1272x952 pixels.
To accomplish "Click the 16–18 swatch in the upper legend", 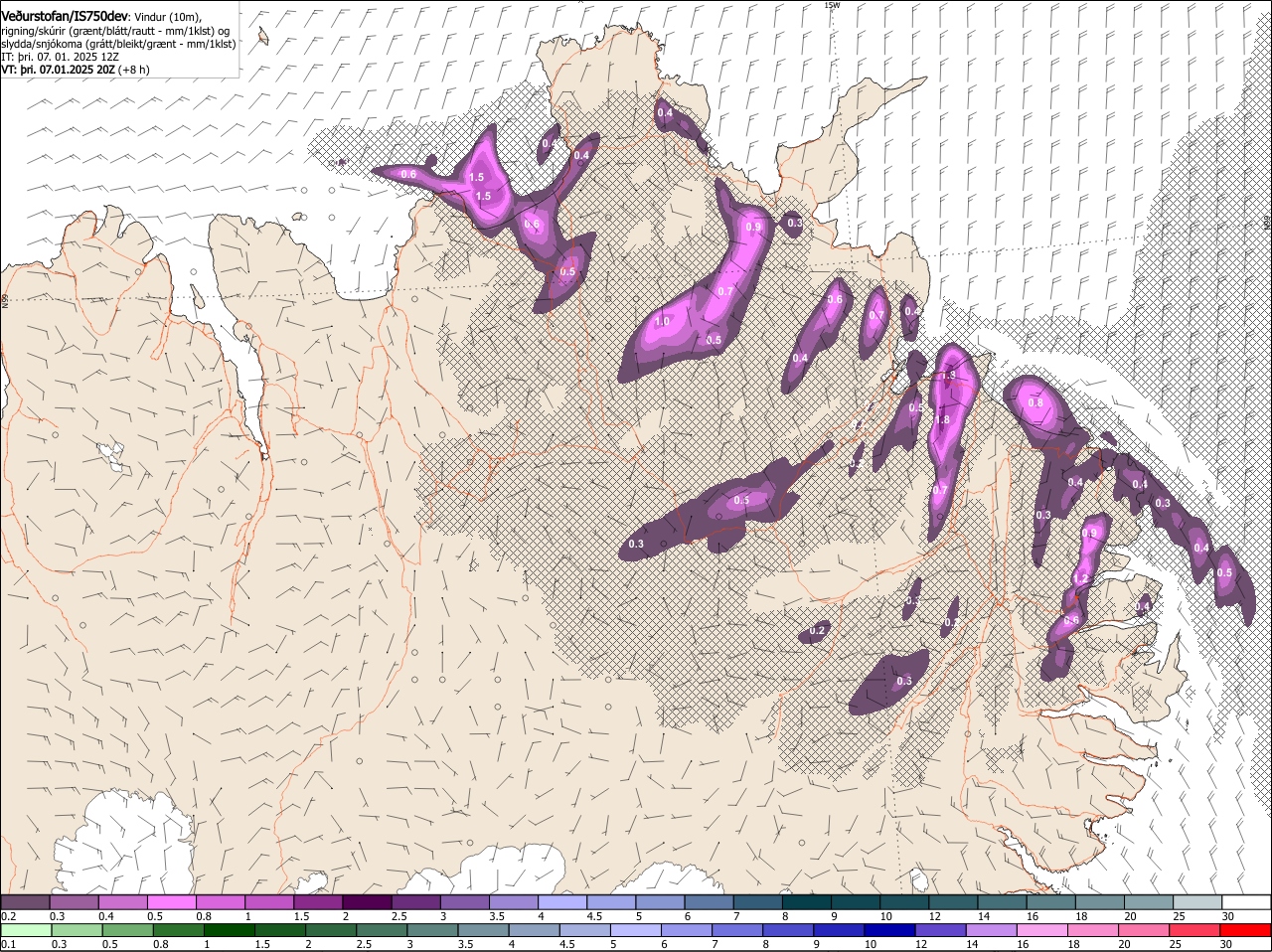I will pos(1051,902).
